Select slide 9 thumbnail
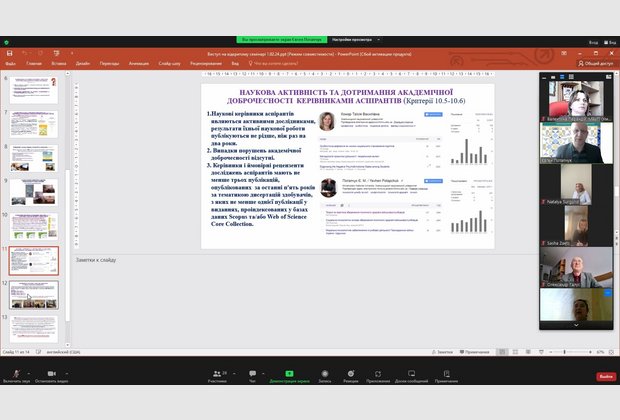The width and height of the screenshot is (620, 420). pos(34,192)
